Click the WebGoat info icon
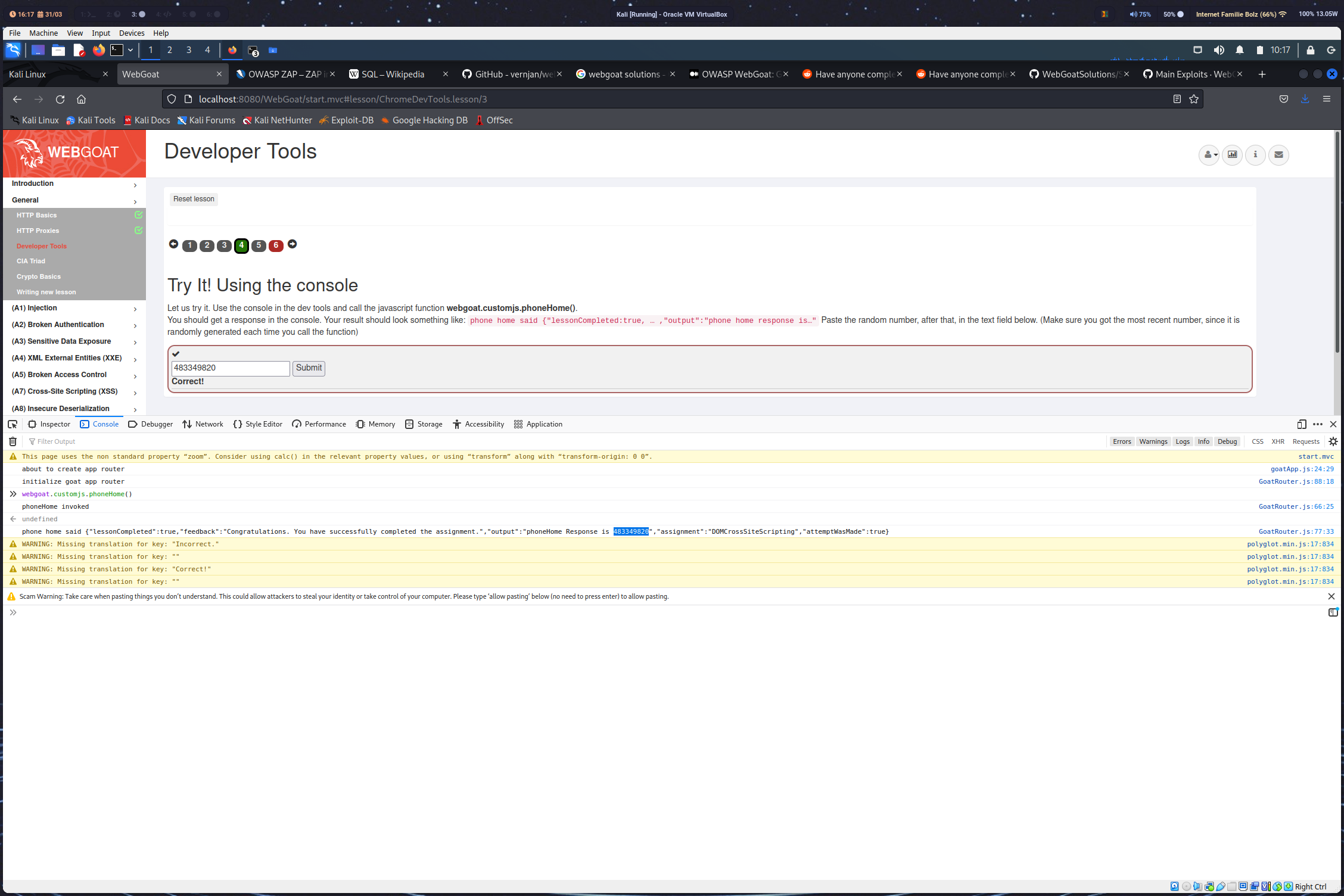Screen dimensions: 1344x896 tap(1255, 155)
